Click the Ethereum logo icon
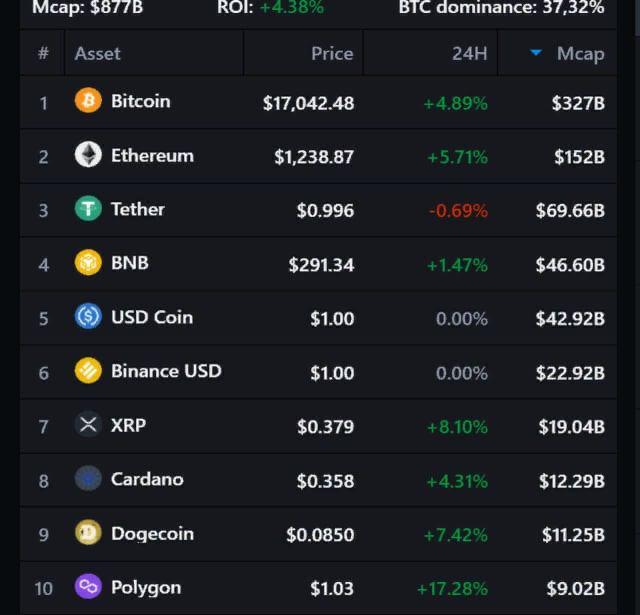Viewport: 640px width, 615px height. click(88, 155)
